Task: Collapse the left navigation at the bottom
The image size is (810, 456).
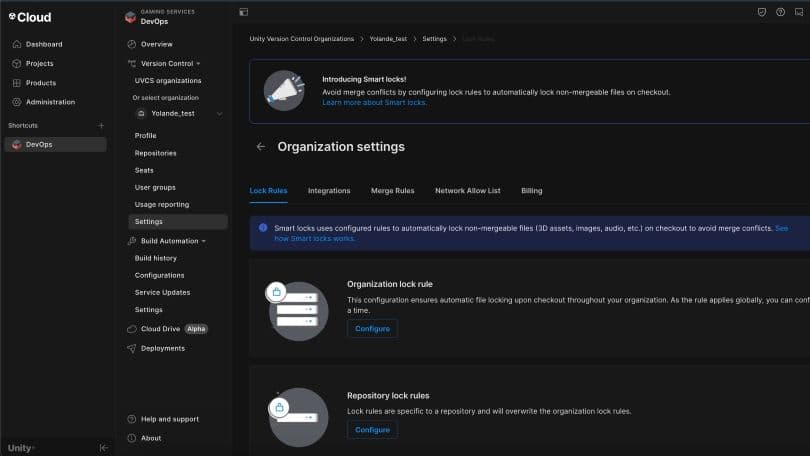Action: [103, 448]
